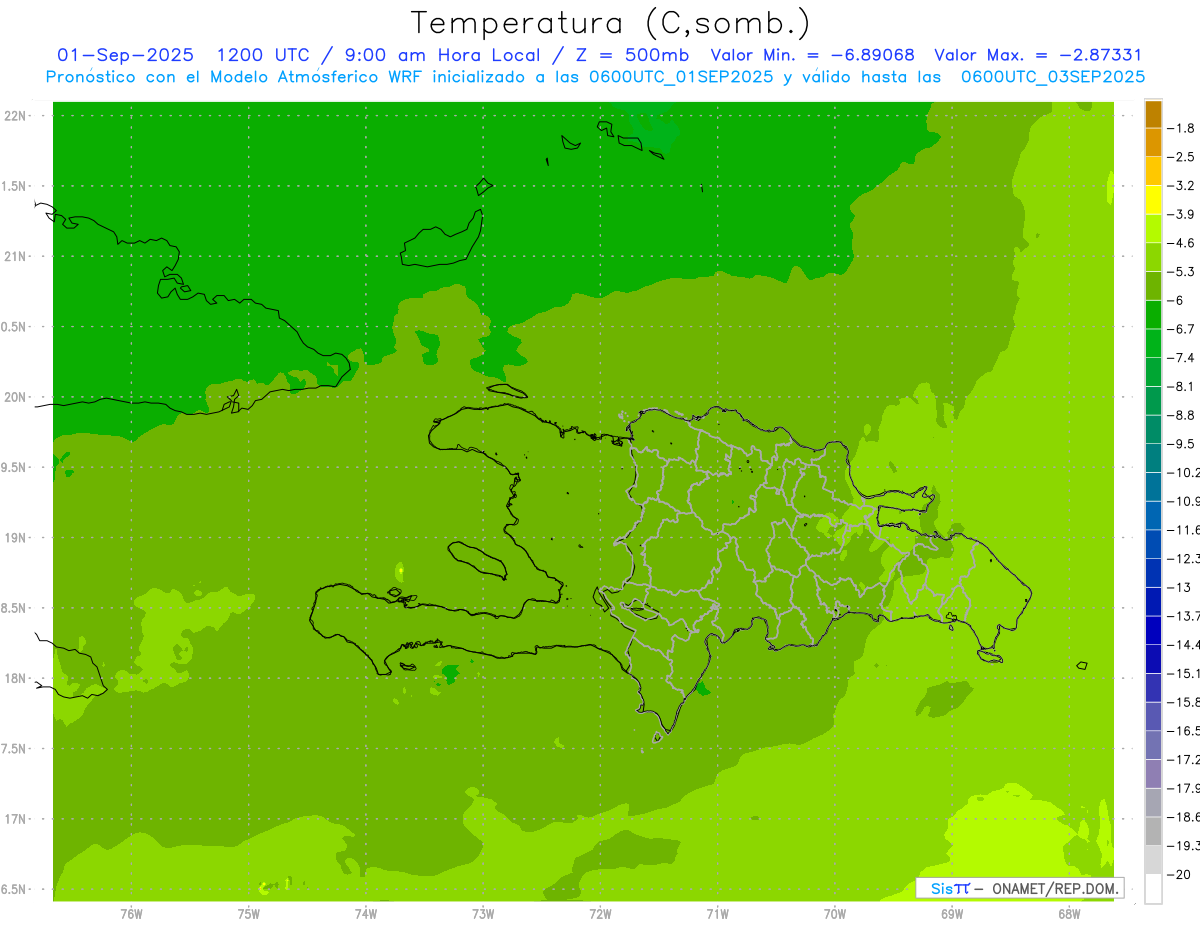Click the 70W longitude axis label

click(835, 914)
